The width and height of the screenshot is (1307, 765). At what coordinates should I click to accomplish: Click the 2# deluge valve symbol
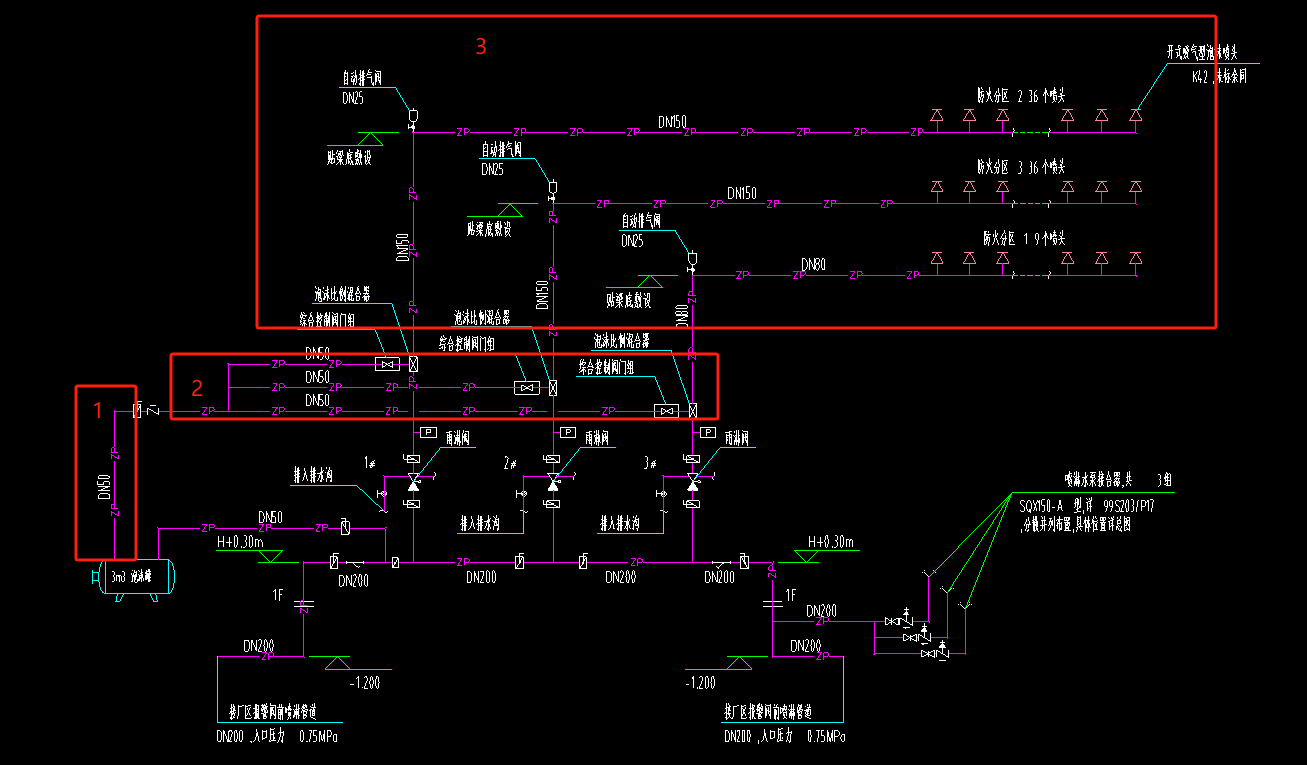[553, 483]
